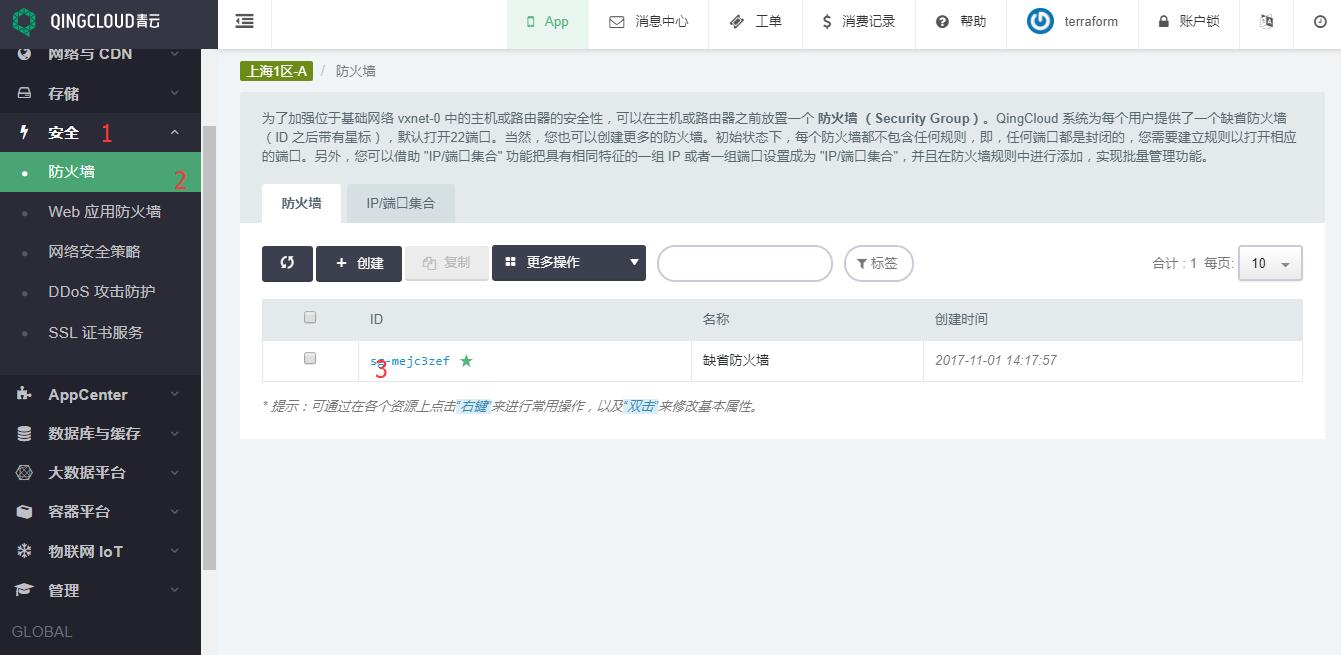Check the 缺省防火墙 row checkbox
Viewport: 1341px width, 655px height.
(x=310, y=358)
